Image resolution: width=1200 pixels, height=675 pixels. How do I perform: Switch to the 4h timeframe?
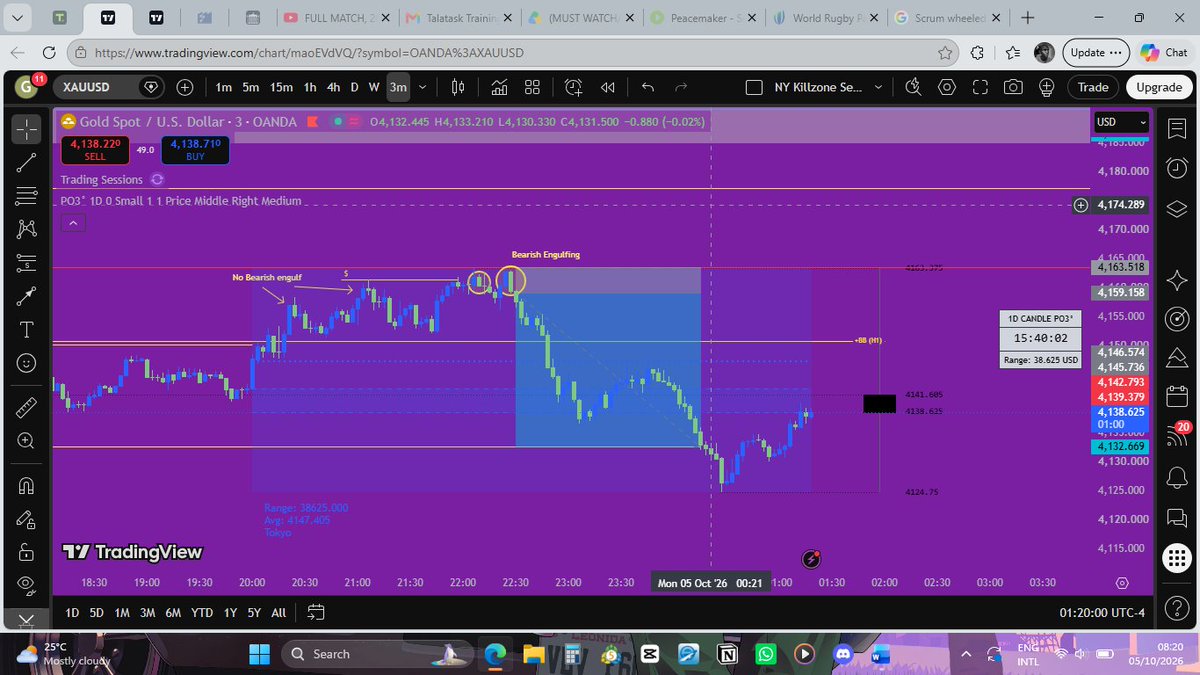pos(333,87)
